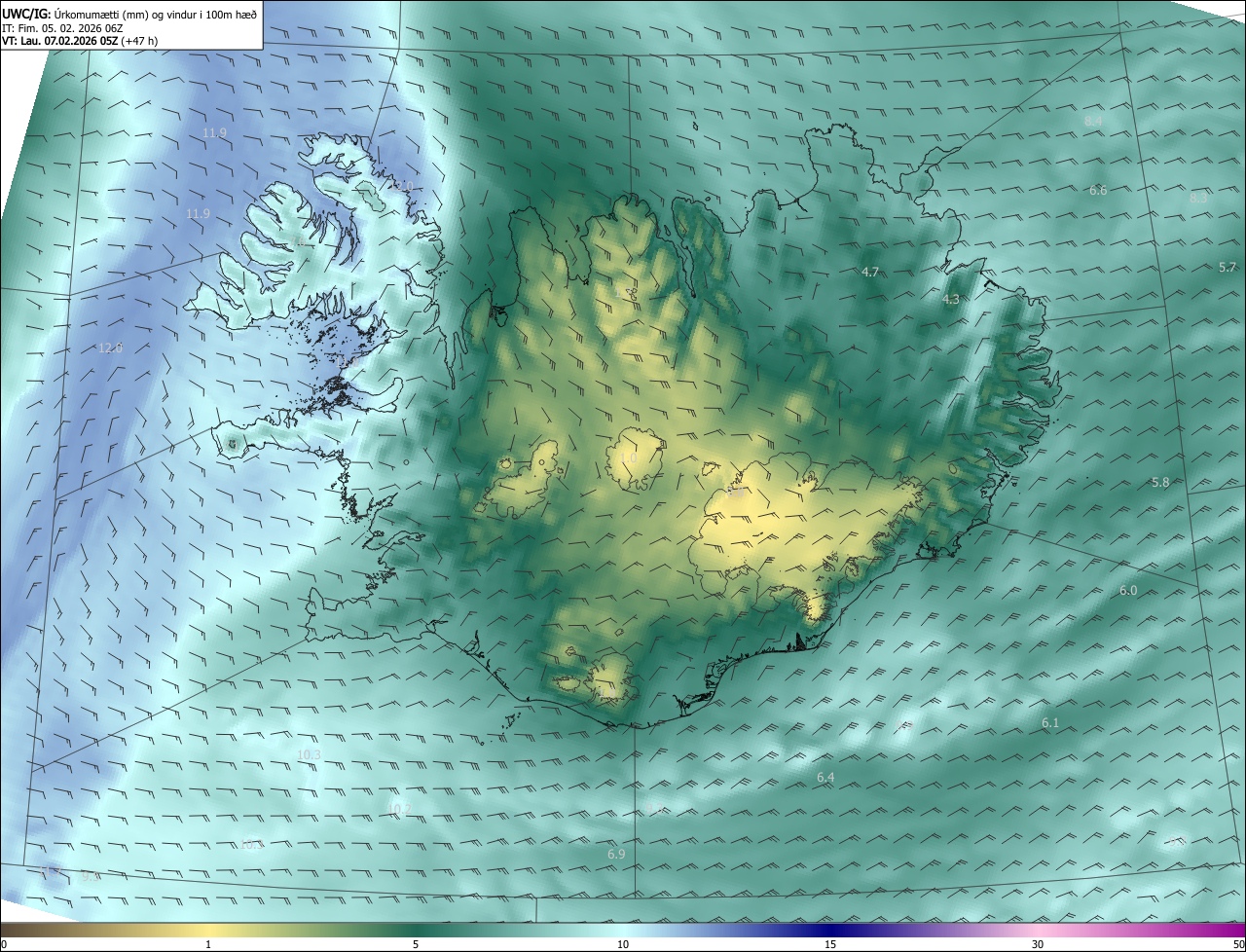Click the 8.3 value label
The width and height of the screenshot is (1246, 952).
click(1198, 198)
